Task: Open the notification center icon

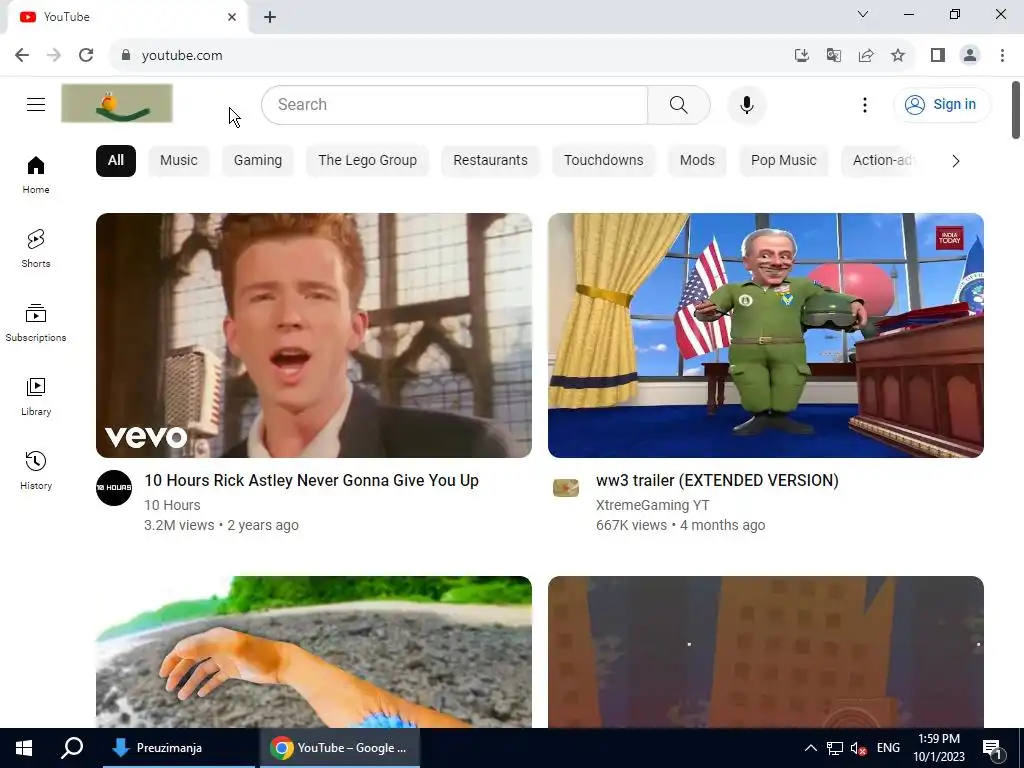Action: (992, 749)
